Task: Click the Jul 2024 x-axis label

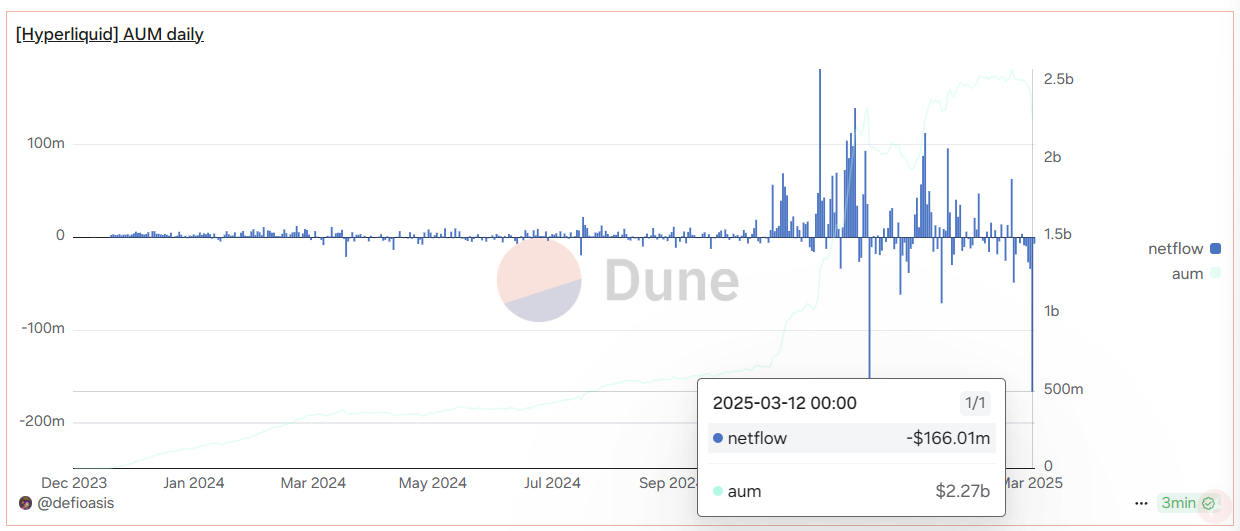Action: click(x=551, y=483)
